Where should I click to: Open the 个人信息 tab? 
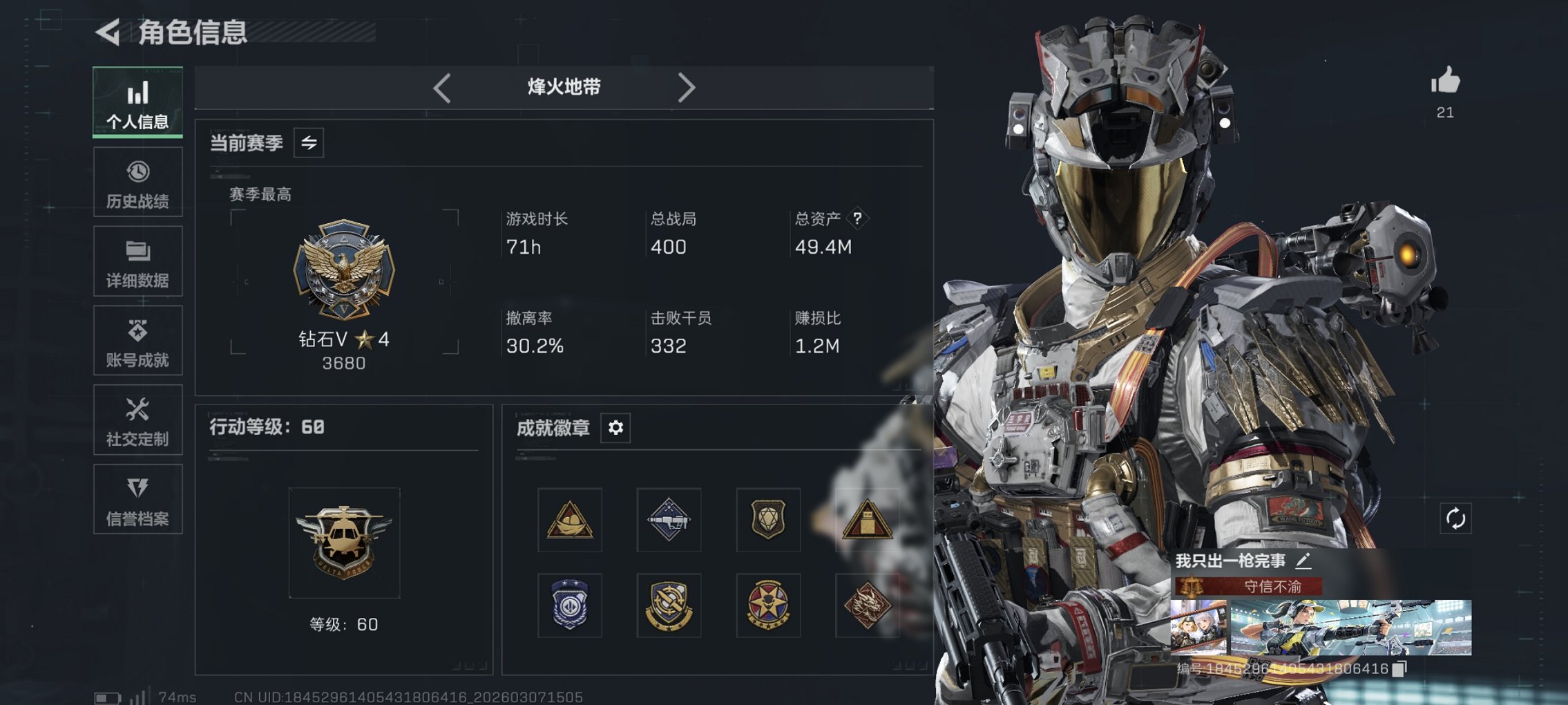point(137,102)
